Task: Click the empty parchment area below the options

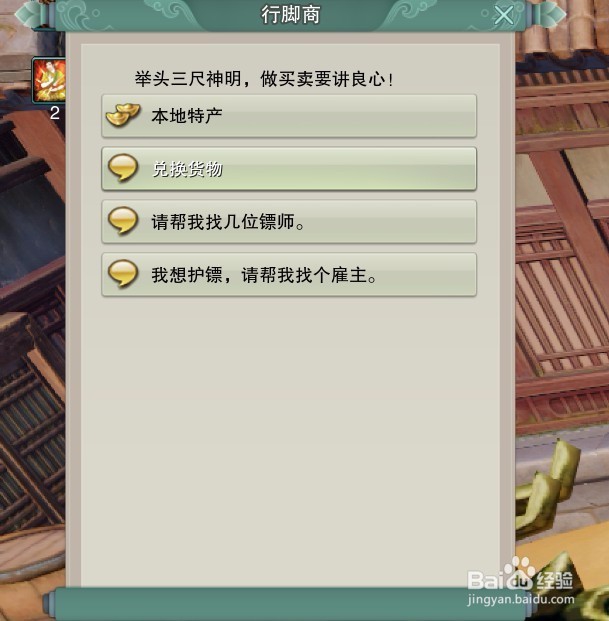Action: [290, 440]
